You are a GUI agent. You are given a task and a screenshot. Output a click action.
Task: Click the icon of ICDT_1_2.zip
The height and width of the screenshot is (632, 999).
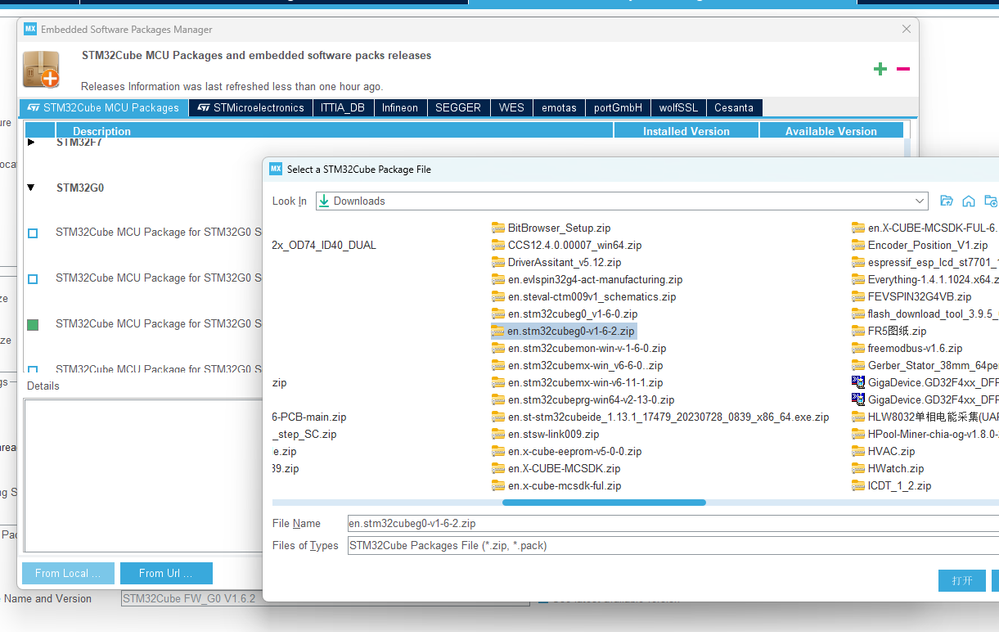pos(858,486)
